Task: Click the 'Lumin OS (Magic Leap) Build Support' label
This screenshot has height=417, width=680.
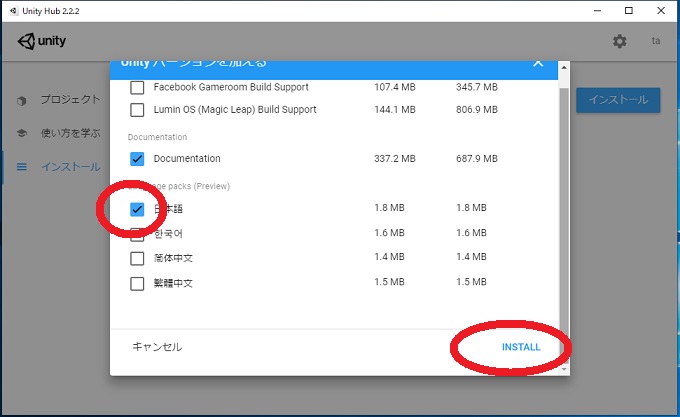Action: (235, 110)
